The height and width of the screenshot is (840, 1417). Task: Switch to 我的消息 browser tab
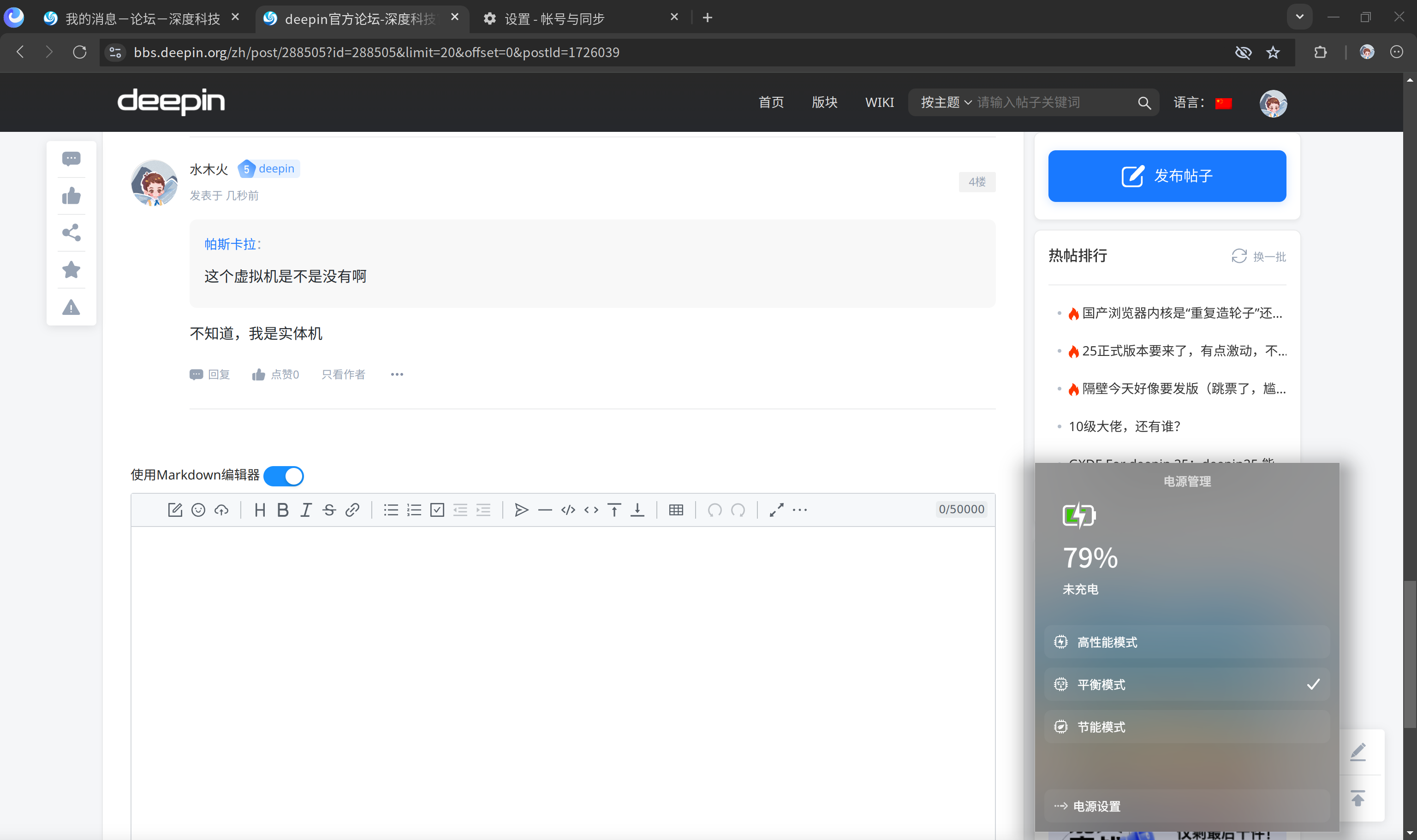pos(142,19)
